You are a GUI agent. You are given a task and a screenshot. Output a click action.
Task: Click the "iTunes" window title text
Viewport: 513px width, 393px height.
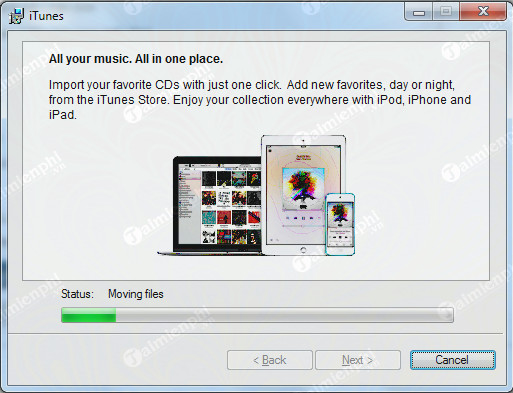46,16
